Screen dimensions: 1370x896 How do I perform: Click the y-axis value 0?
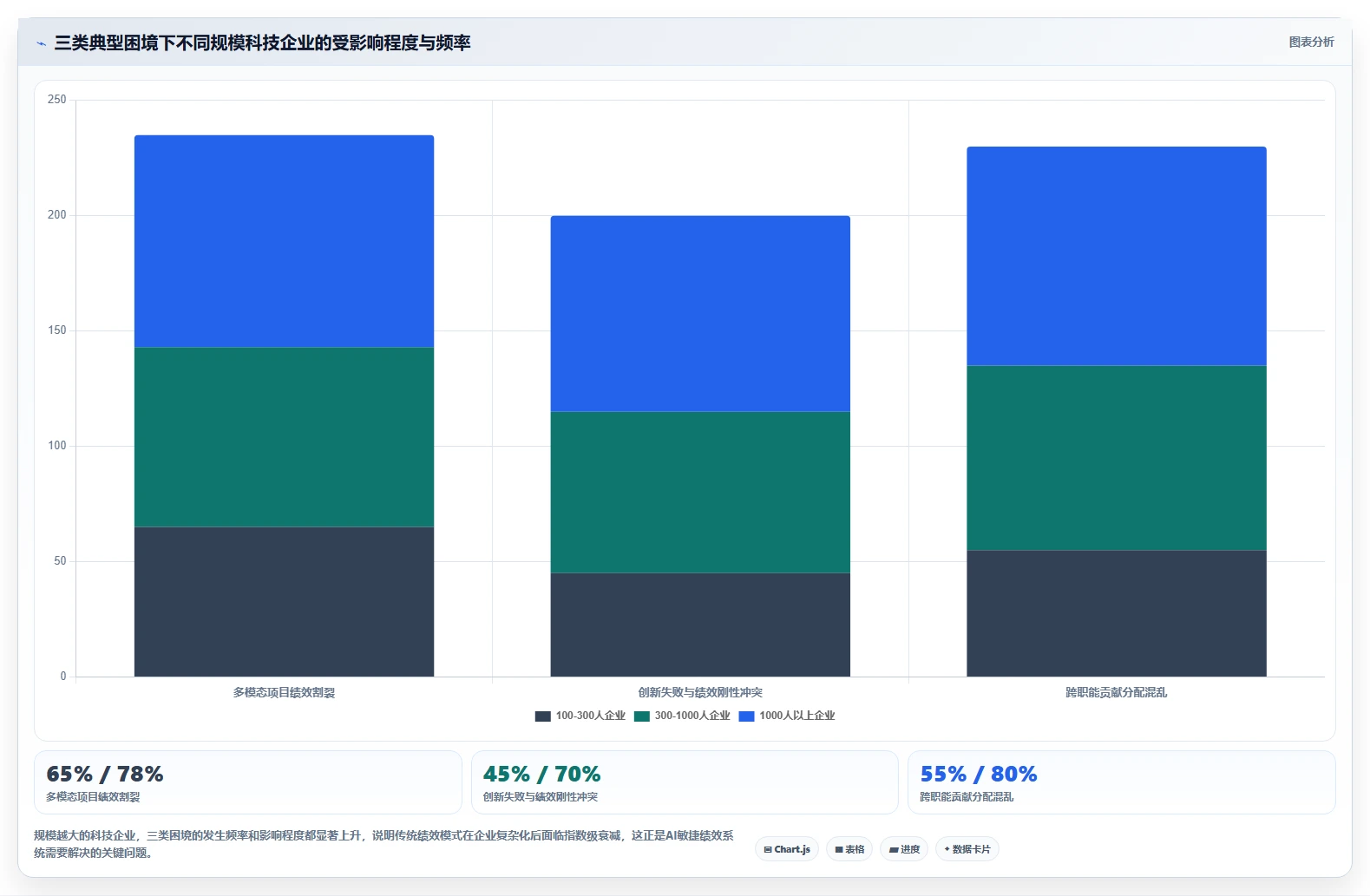(63, 677)
